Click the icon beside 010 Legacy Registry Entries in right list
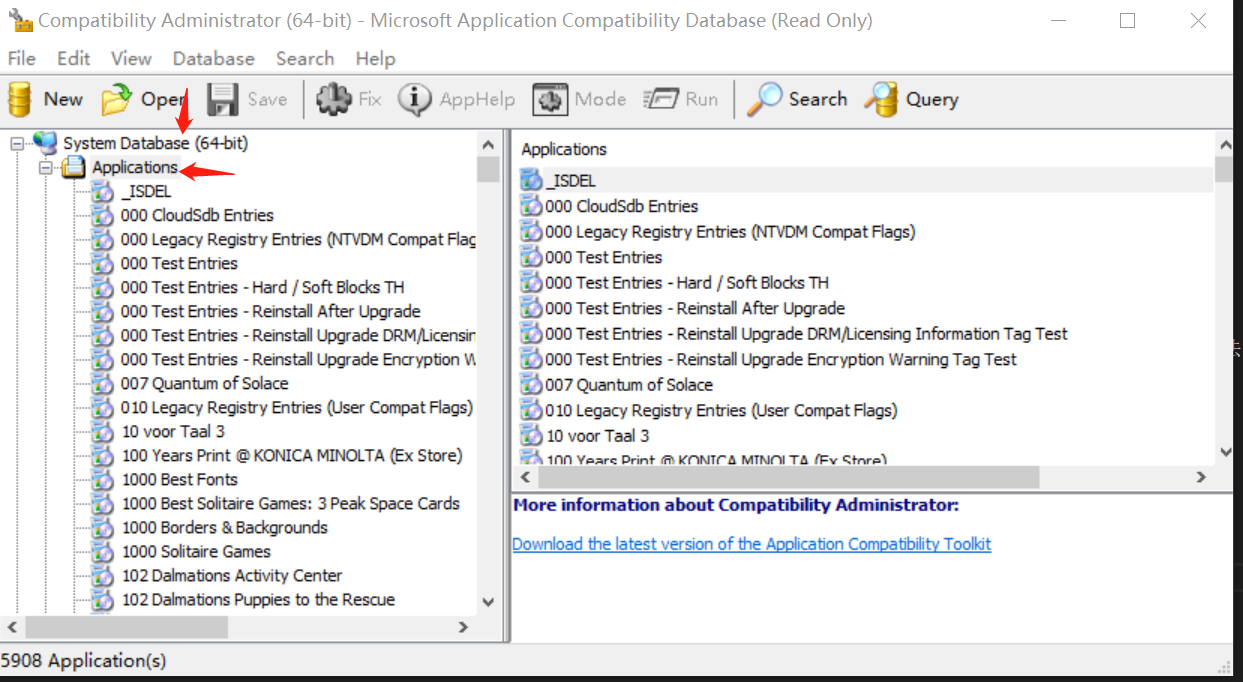Screen dimensions: 1243x682 click(532, 410)
